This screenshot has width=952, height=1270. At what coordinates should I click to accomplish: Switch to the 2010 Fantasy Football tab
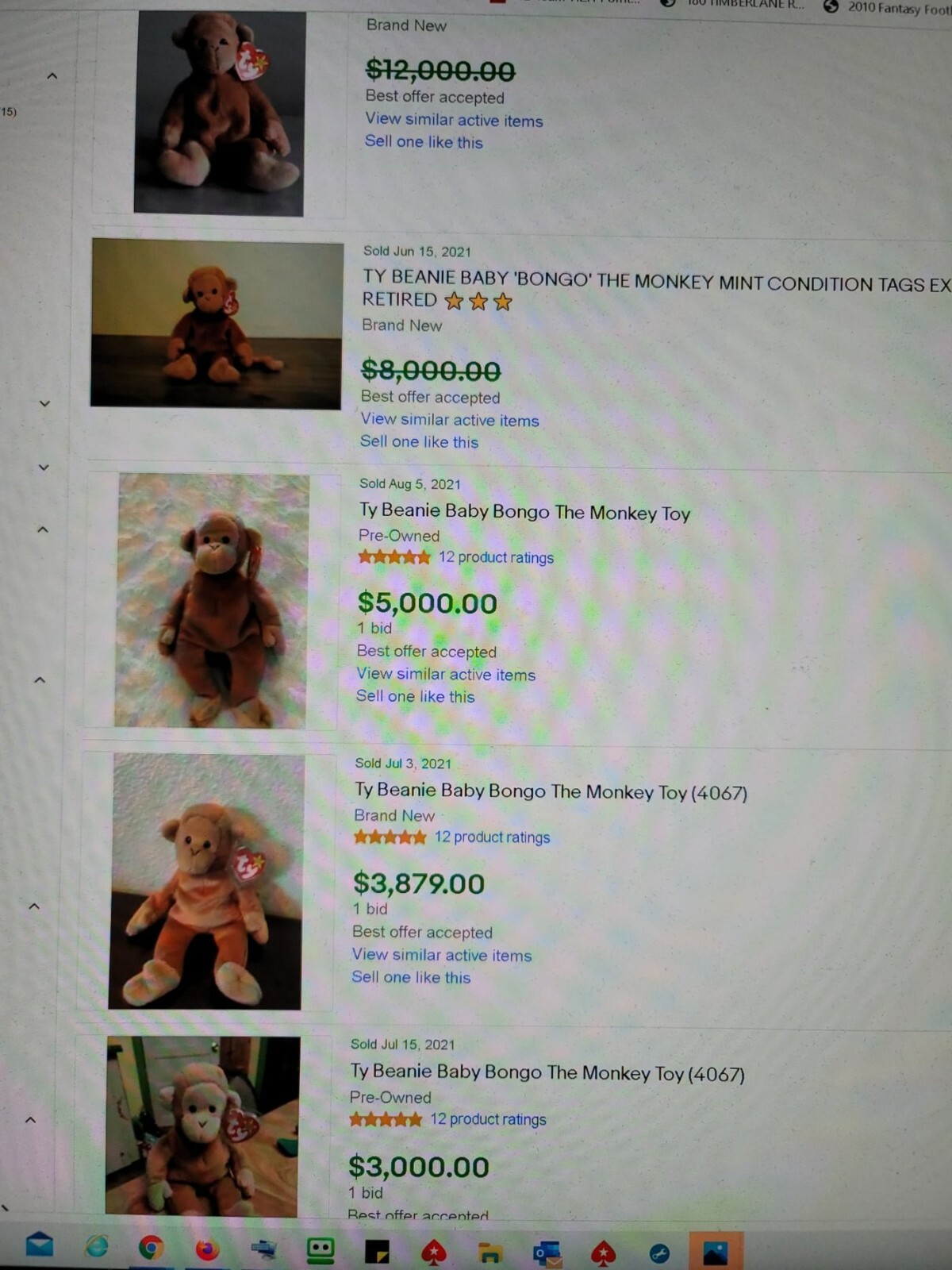888,8
